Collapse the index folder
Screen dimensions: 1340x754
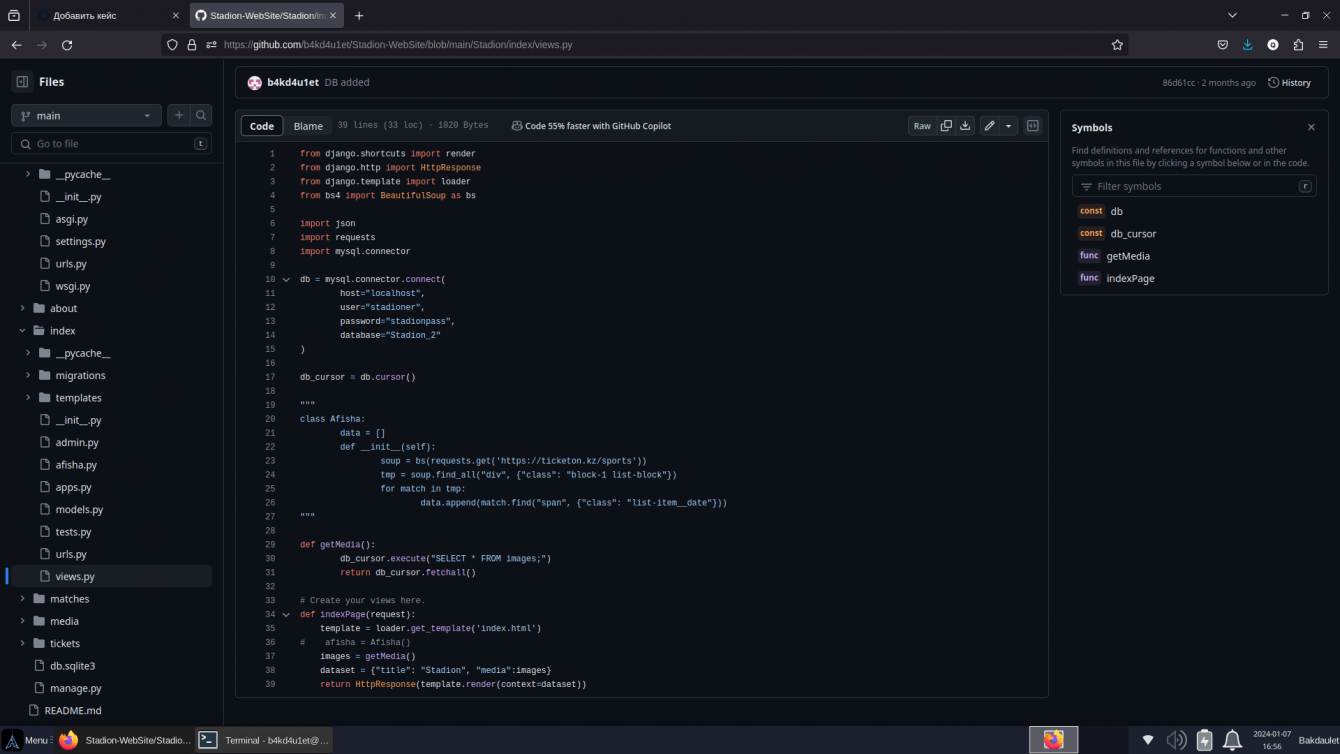tap(23, 331)
